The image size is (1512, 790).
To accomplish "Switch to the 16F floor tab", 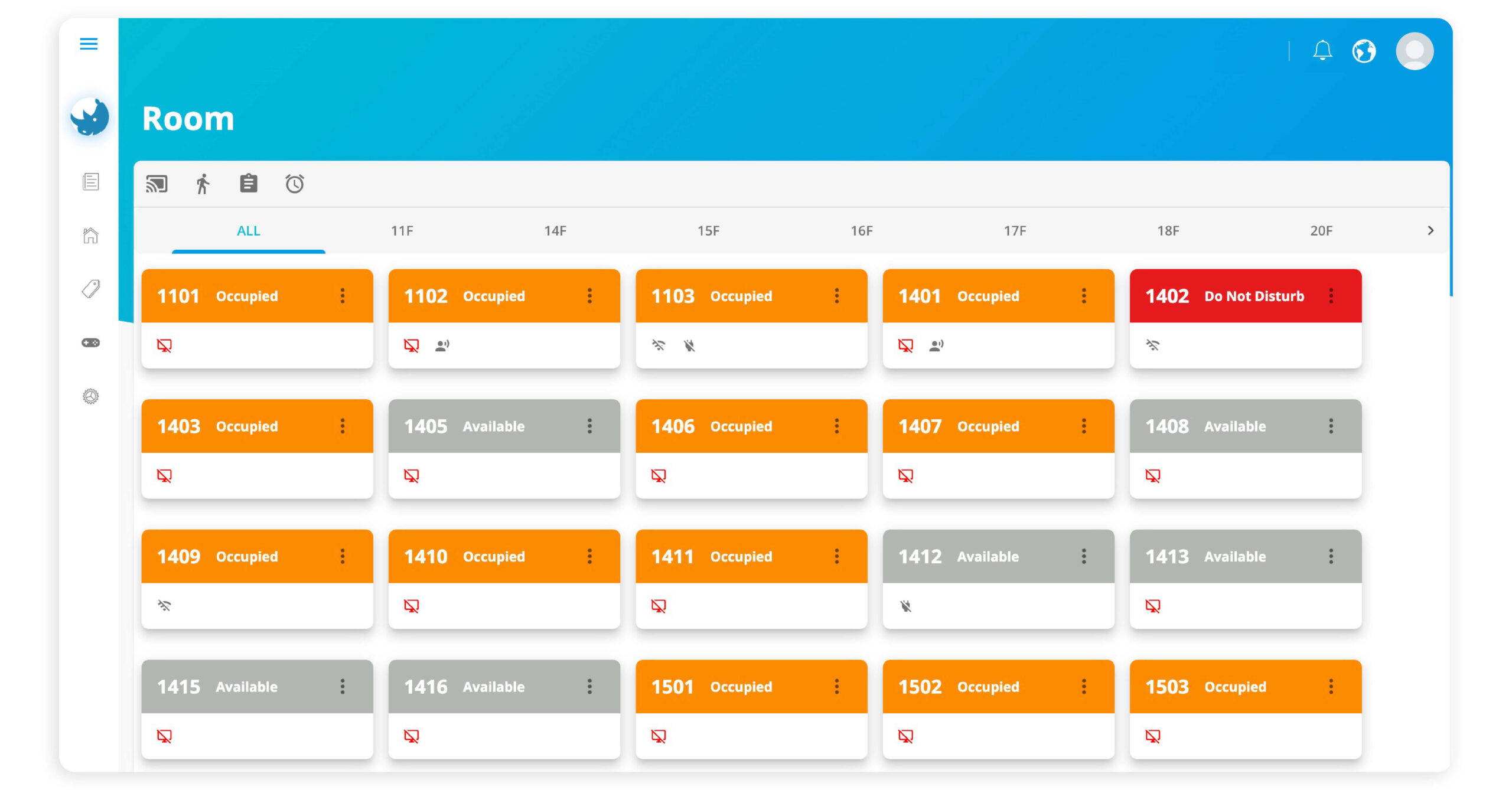I will click(862, 231).
